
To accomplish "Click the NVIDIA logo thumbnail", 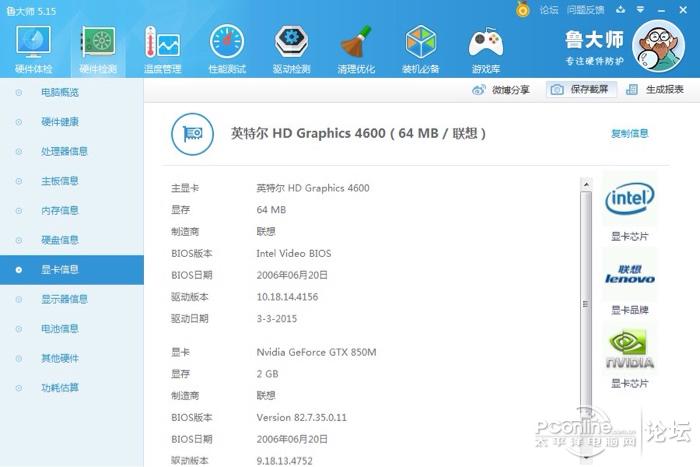I will [629, 348].
